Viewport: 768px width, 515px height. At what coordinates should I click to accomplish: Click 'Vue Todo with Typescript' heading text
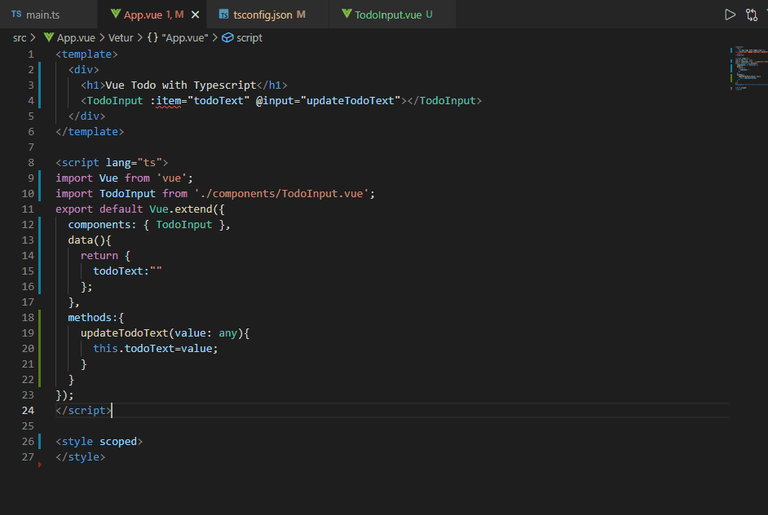181,85
